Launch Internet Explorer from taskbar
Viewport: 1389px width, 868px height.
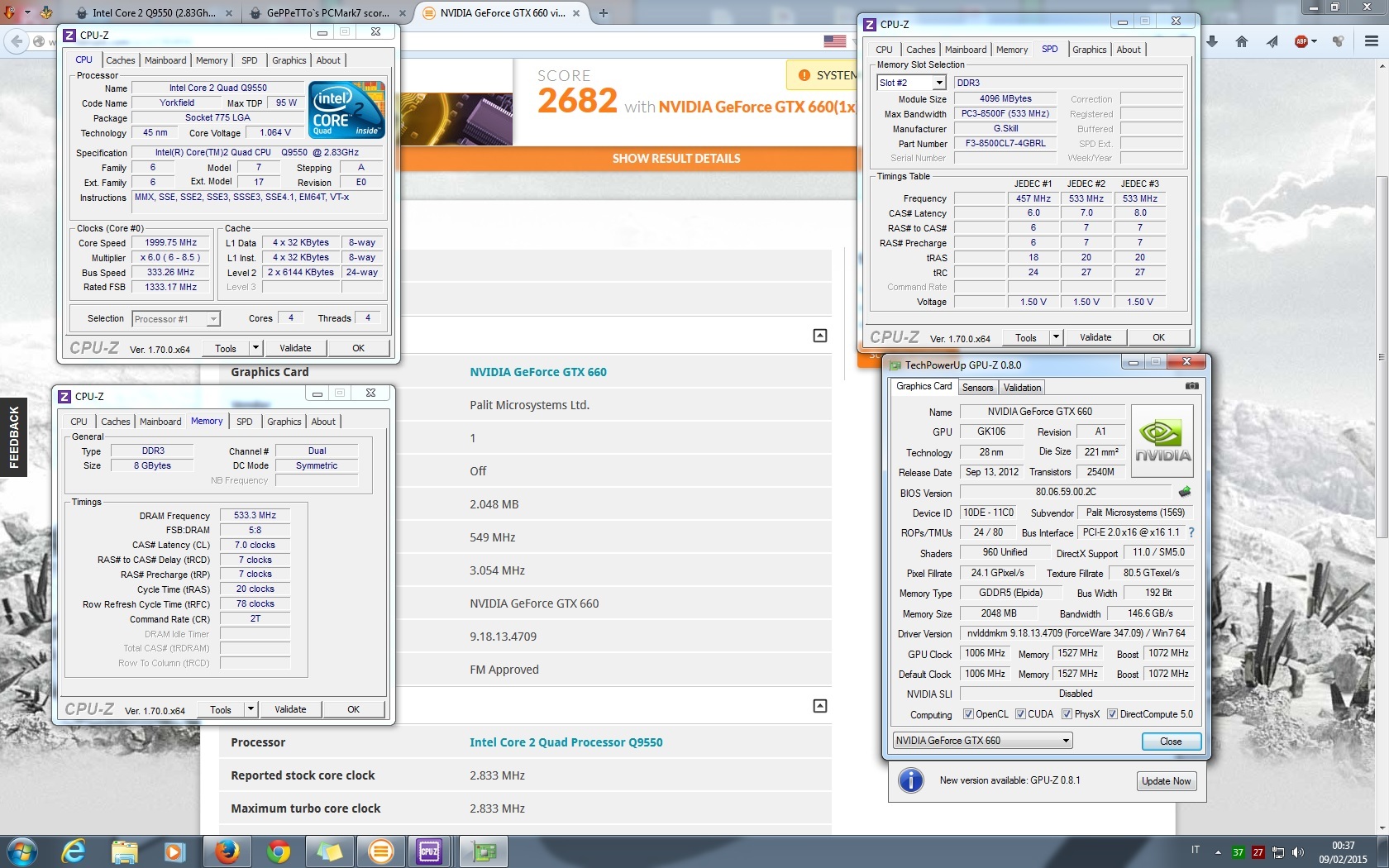click(x=74, y=851)
